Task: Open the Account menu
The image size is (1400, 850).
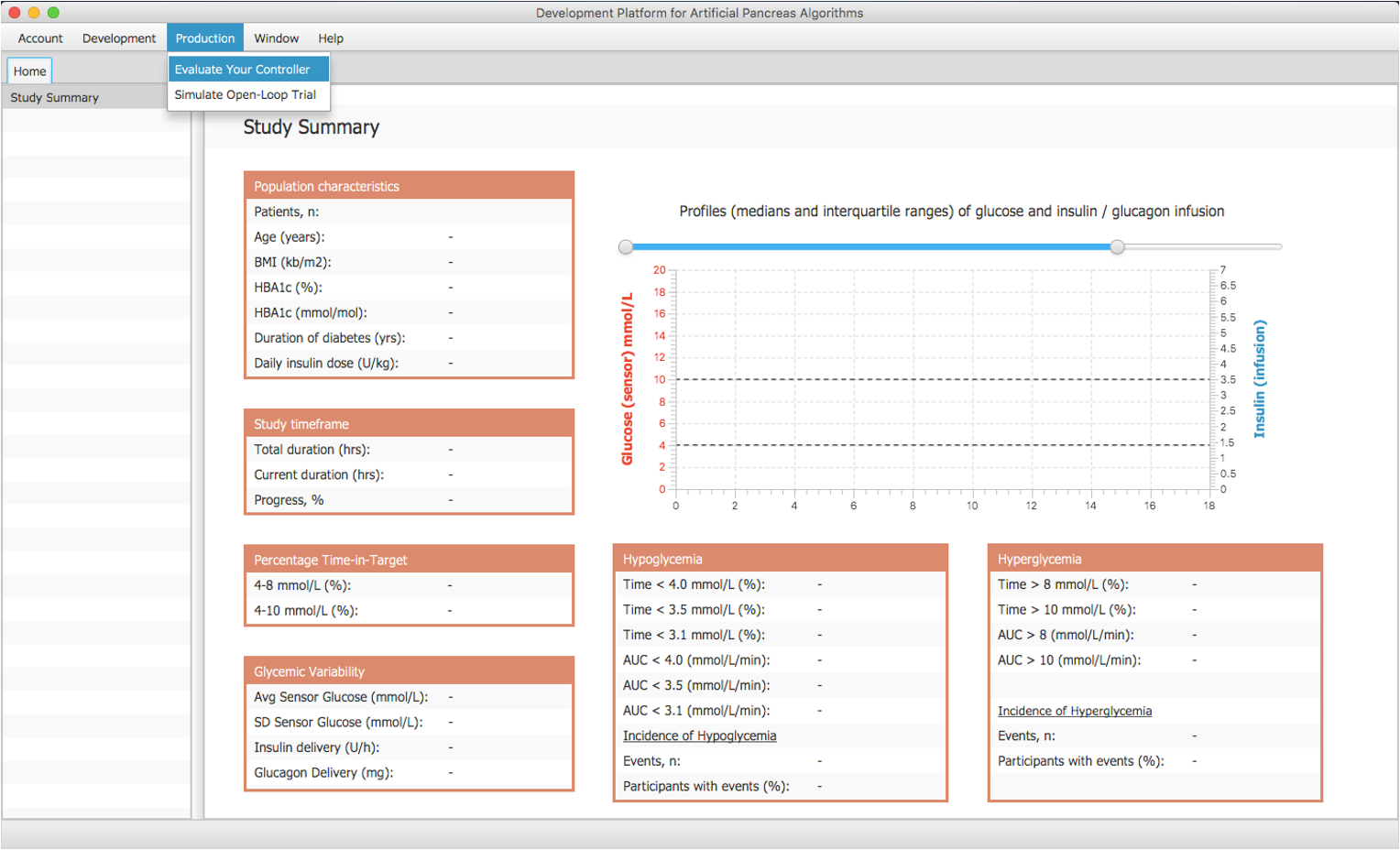Action: click(40, 38)
